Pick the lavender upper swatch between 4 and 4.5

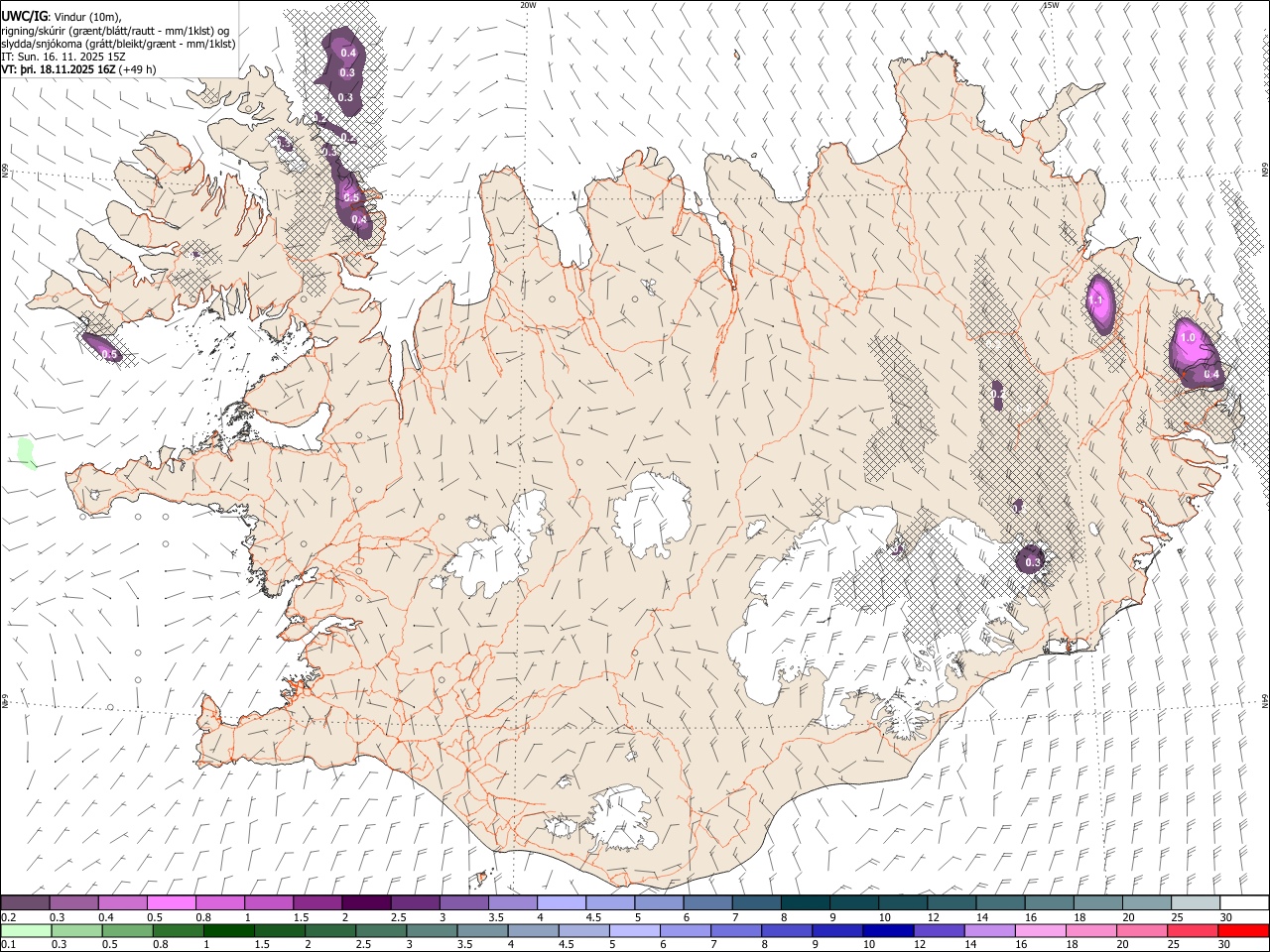(561, 902)
